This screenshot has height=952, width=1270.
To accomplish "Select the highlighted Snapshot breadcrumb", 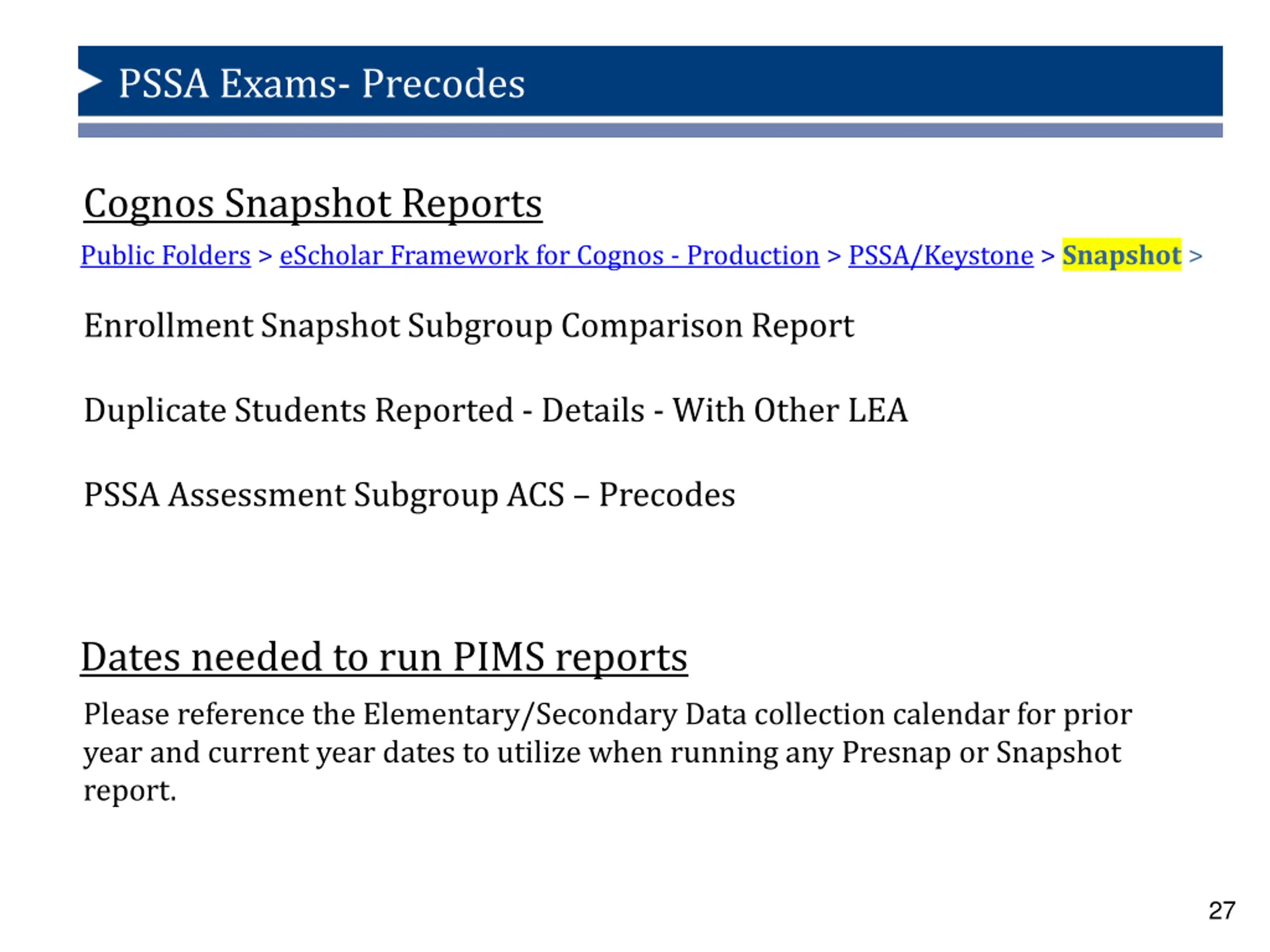I will coord(1121,255).
